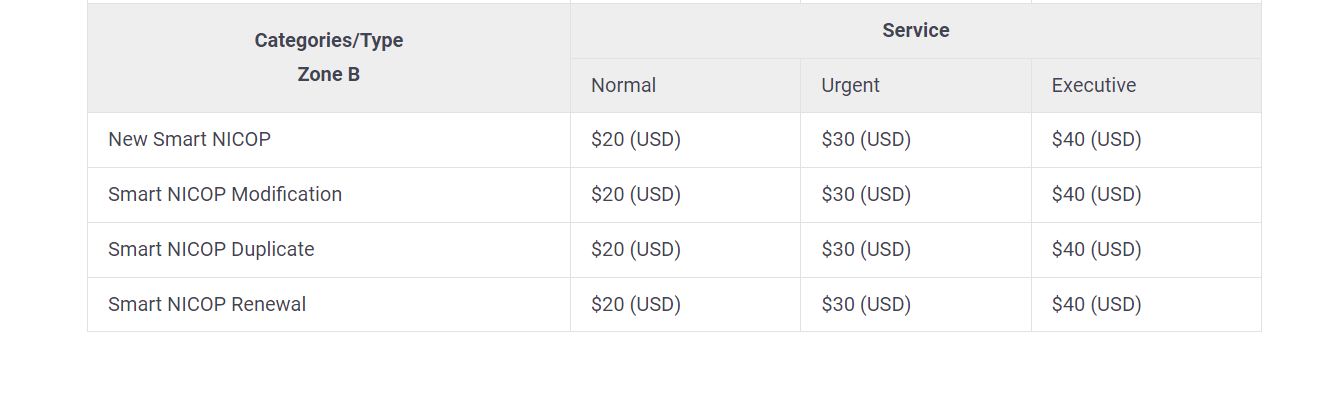Select the Urgent column header

click(850, 86)
